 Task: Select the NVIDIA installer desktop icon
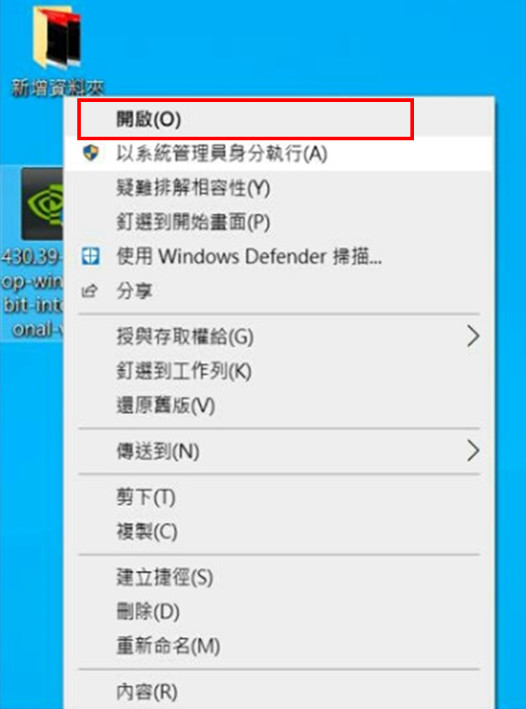[42, 204]
